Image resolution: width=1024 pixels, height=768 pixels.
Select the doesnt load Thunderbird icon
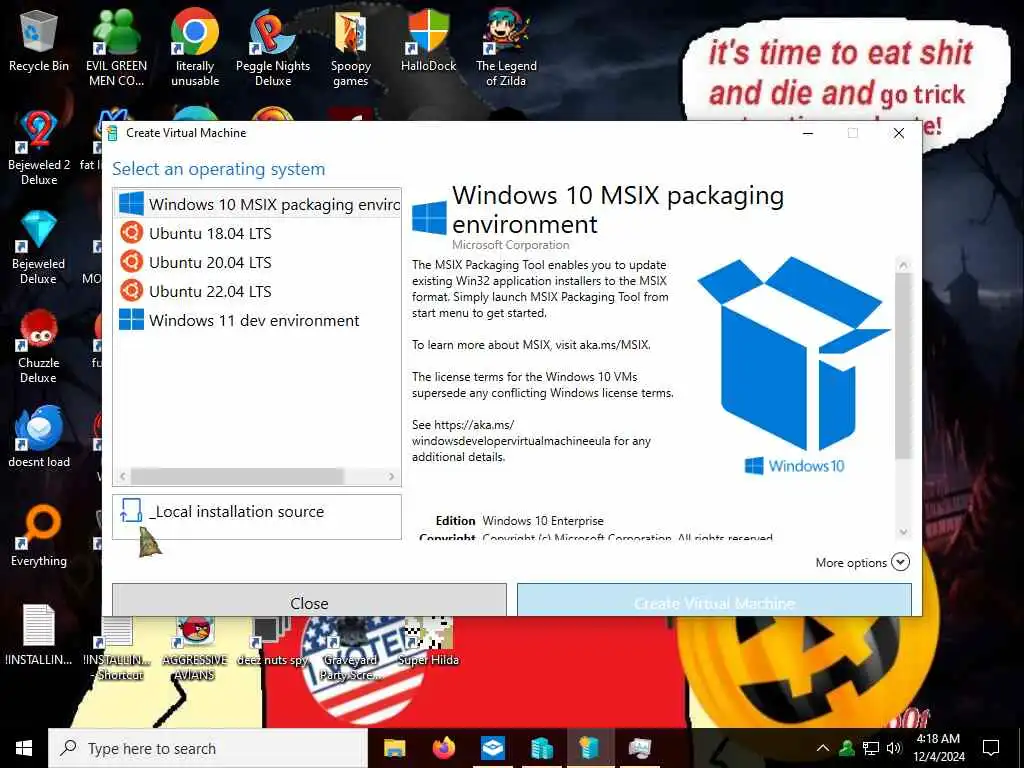point(39,436)
